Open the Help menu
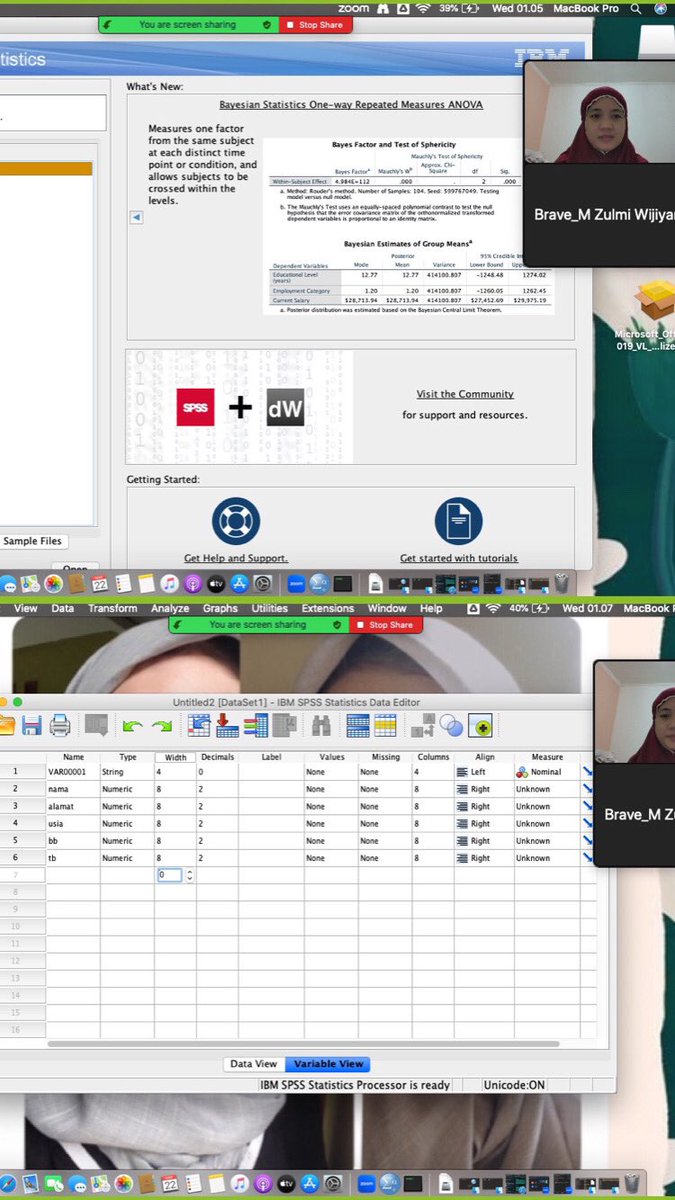Image resolution: width=675 pixels, height=1200 pixels. [431, 608]
